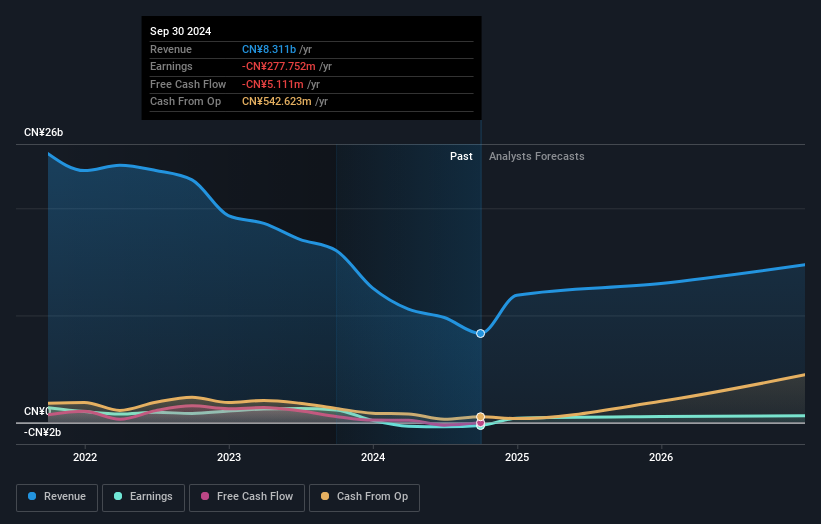Toggle the Earnings legend button
This screenshot has height=524, width=821.
(142, 497)
